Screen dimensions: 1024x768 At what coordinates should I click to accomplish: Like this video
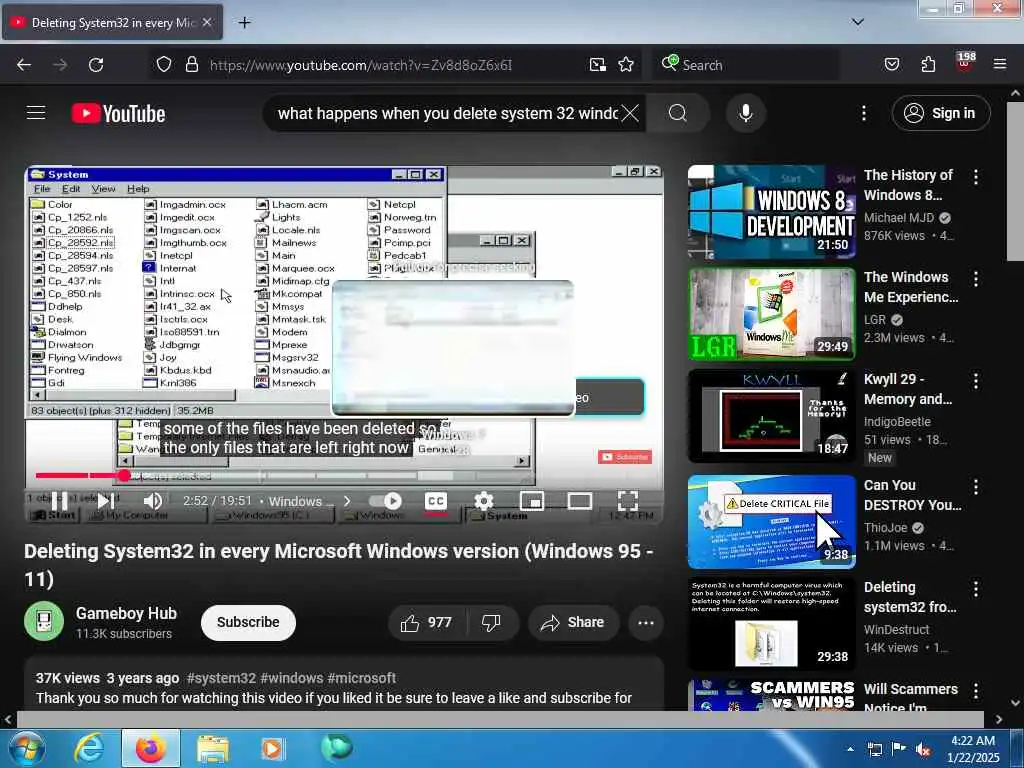point(427,623)
